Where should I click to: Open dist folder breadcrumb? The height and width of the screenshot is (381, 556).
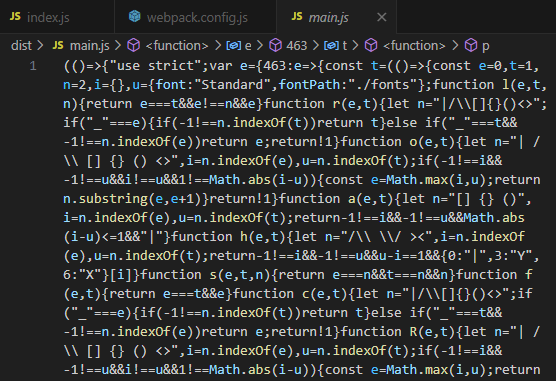point(21,45)
